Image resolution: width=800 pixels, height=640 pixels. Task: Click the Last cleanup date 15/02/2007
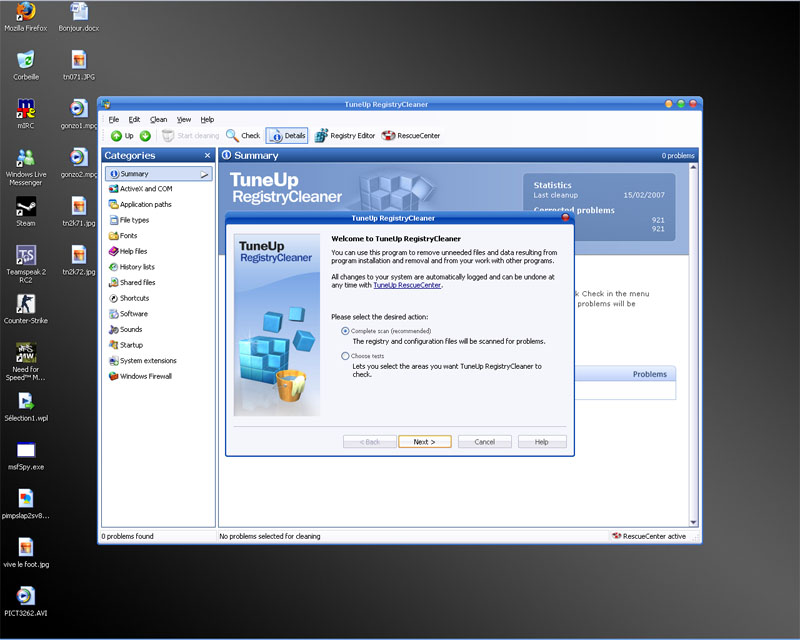point(644,195)
